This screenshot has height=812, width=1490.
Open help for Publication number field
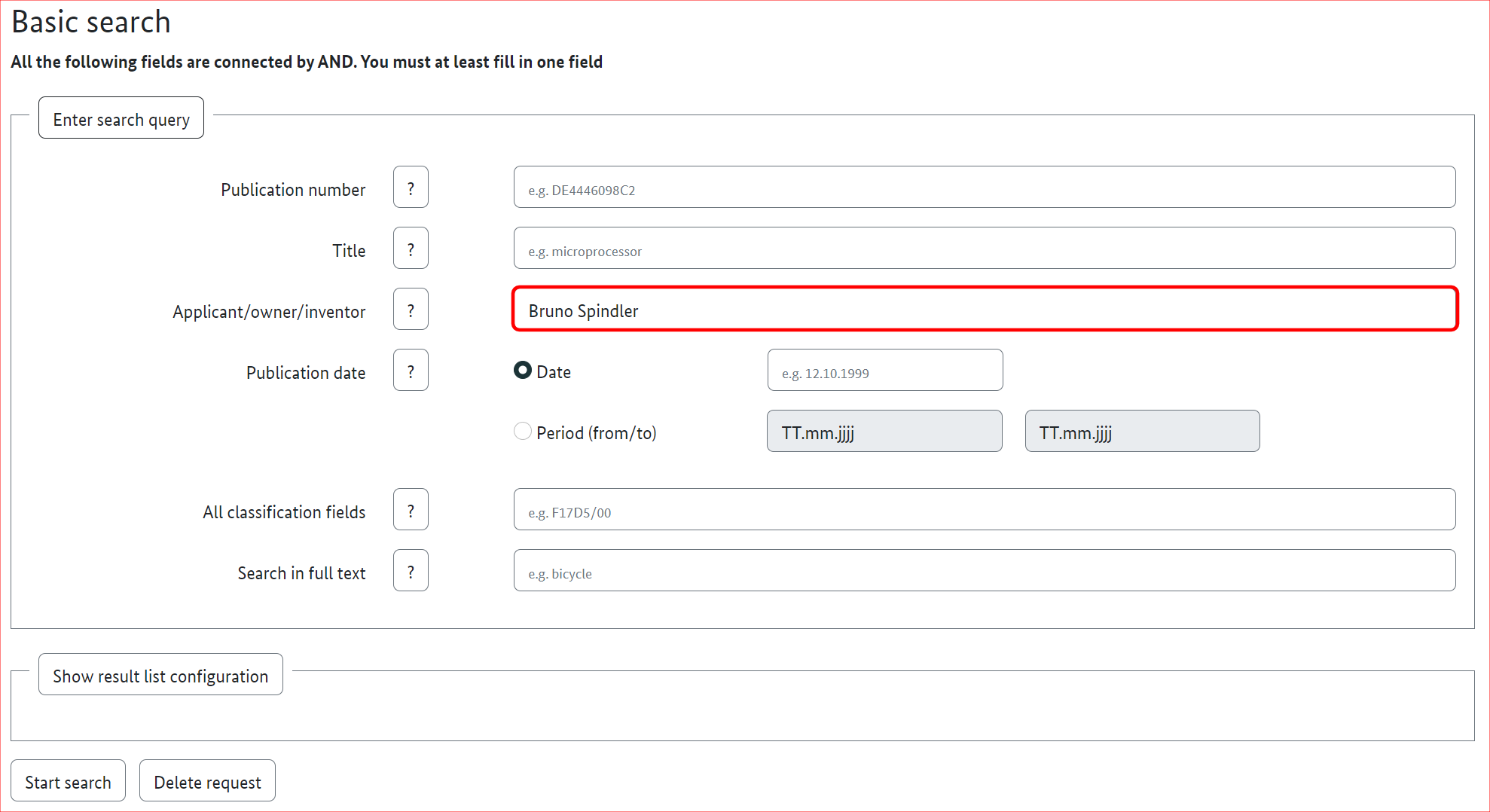click(411, 188)
